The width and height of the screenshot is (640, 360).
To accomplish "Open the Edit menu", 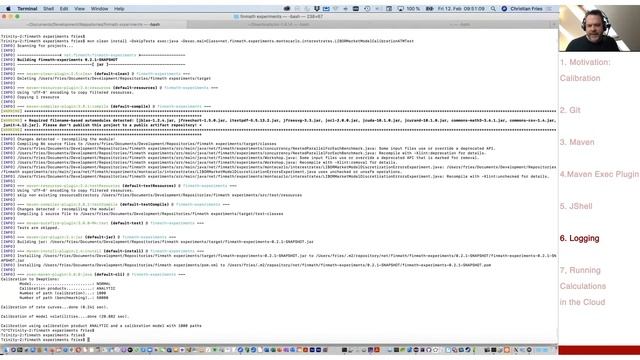I will (x=64, y=9).
